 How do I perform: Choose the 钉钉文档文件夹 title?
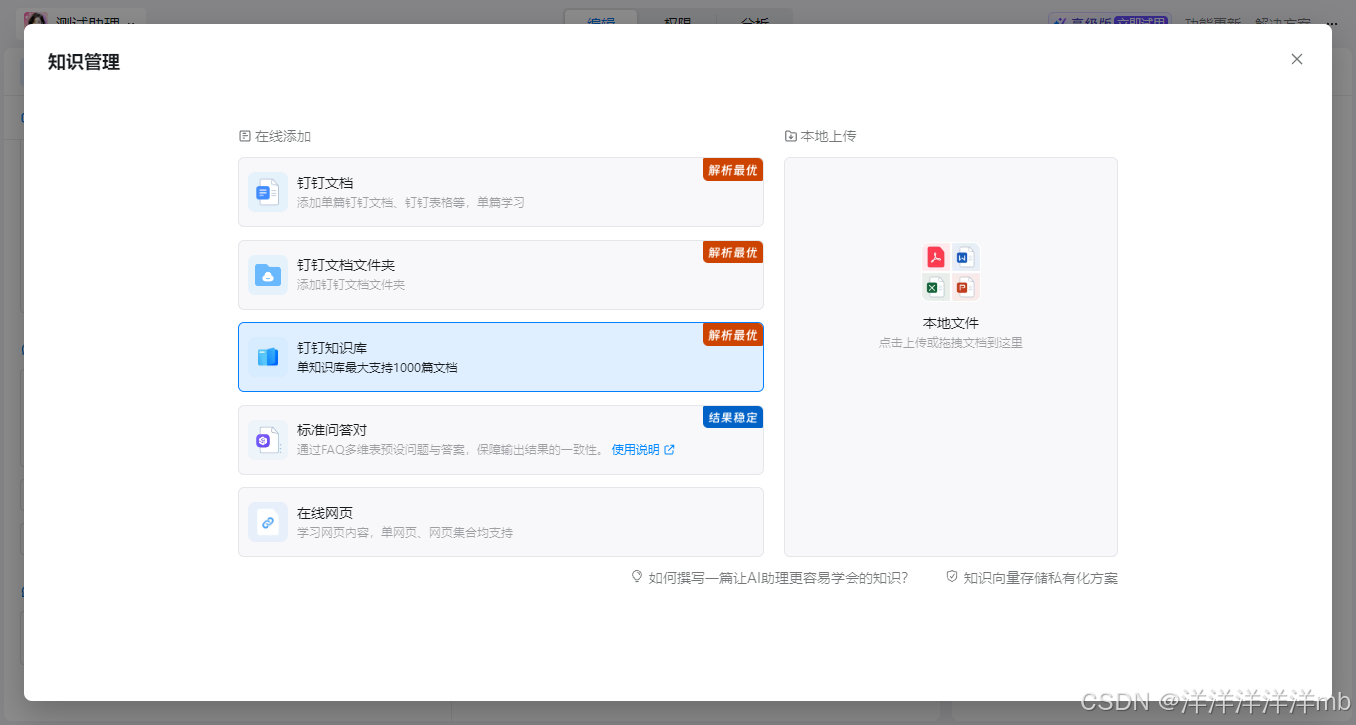pos(346,266)
